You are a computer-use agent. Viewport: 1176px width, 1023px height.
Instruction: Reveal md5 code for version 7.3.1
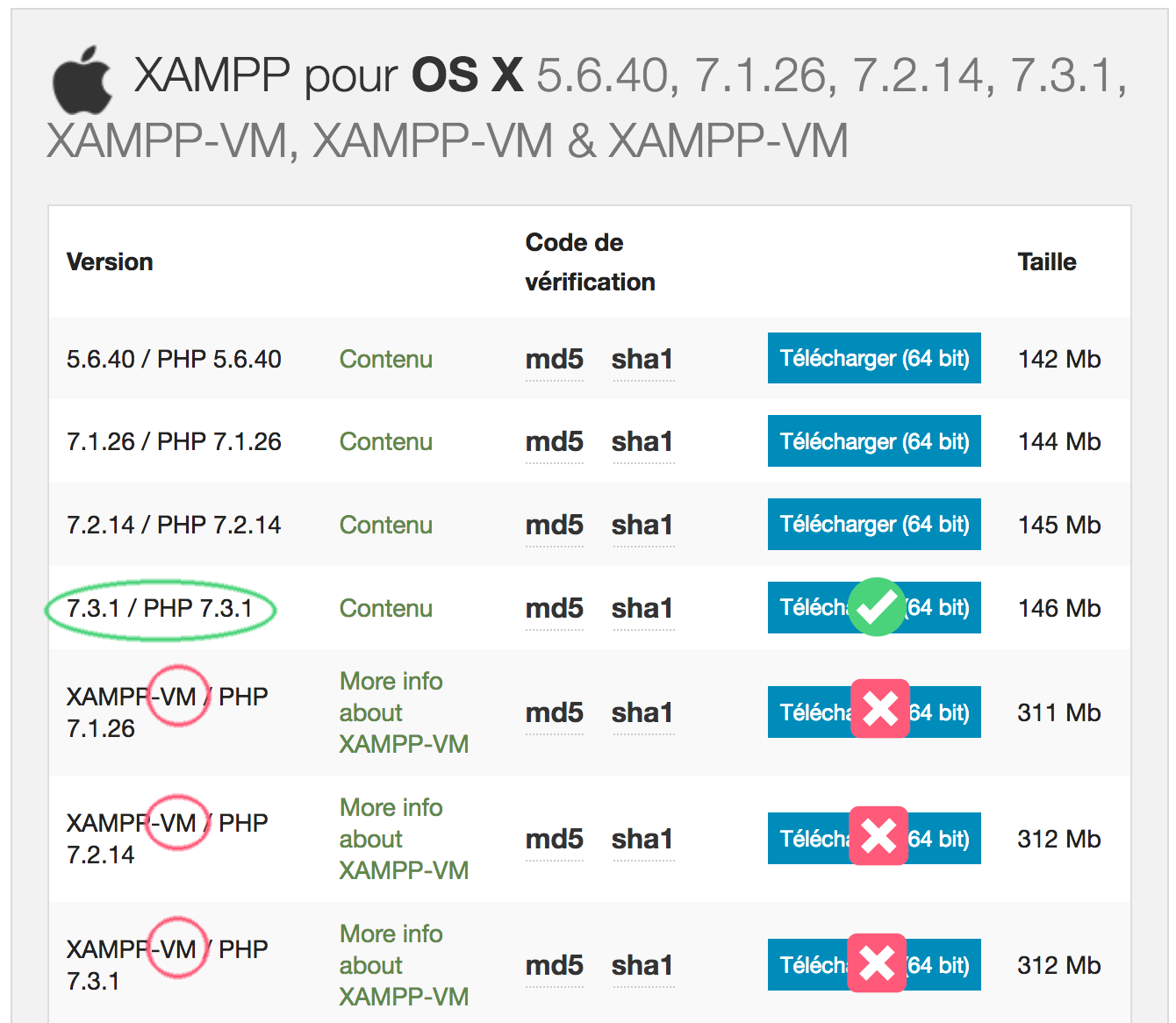554,609
